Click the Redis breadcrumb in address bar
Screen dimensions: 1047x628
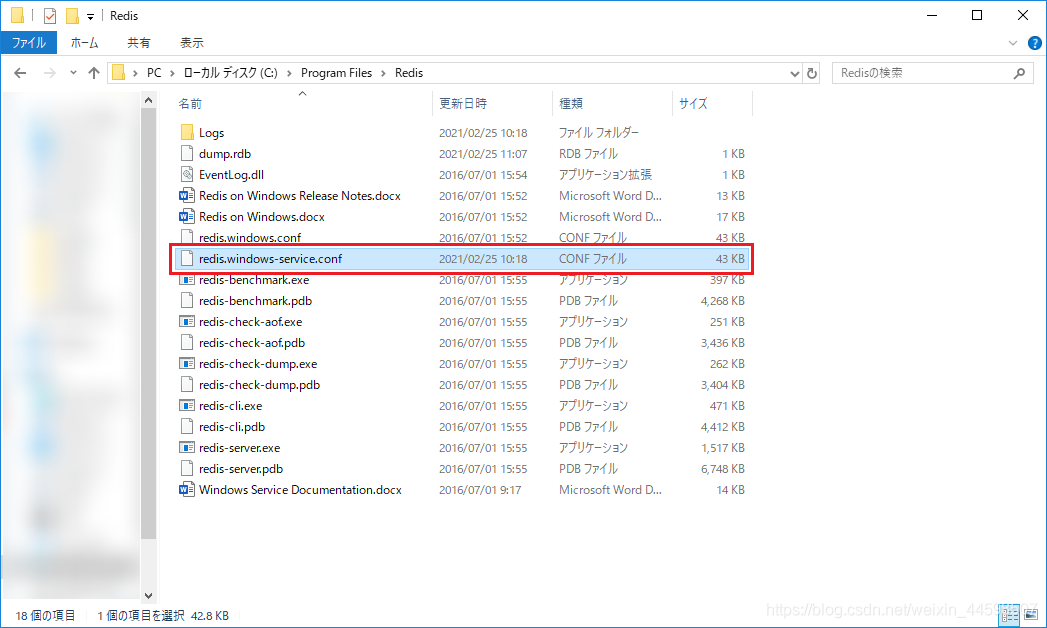pyautogui.click(x=409, y=73)
